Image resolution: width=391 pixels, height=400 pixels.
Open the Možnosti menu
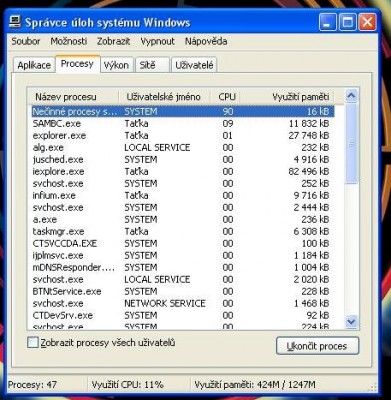coord(69,41)
